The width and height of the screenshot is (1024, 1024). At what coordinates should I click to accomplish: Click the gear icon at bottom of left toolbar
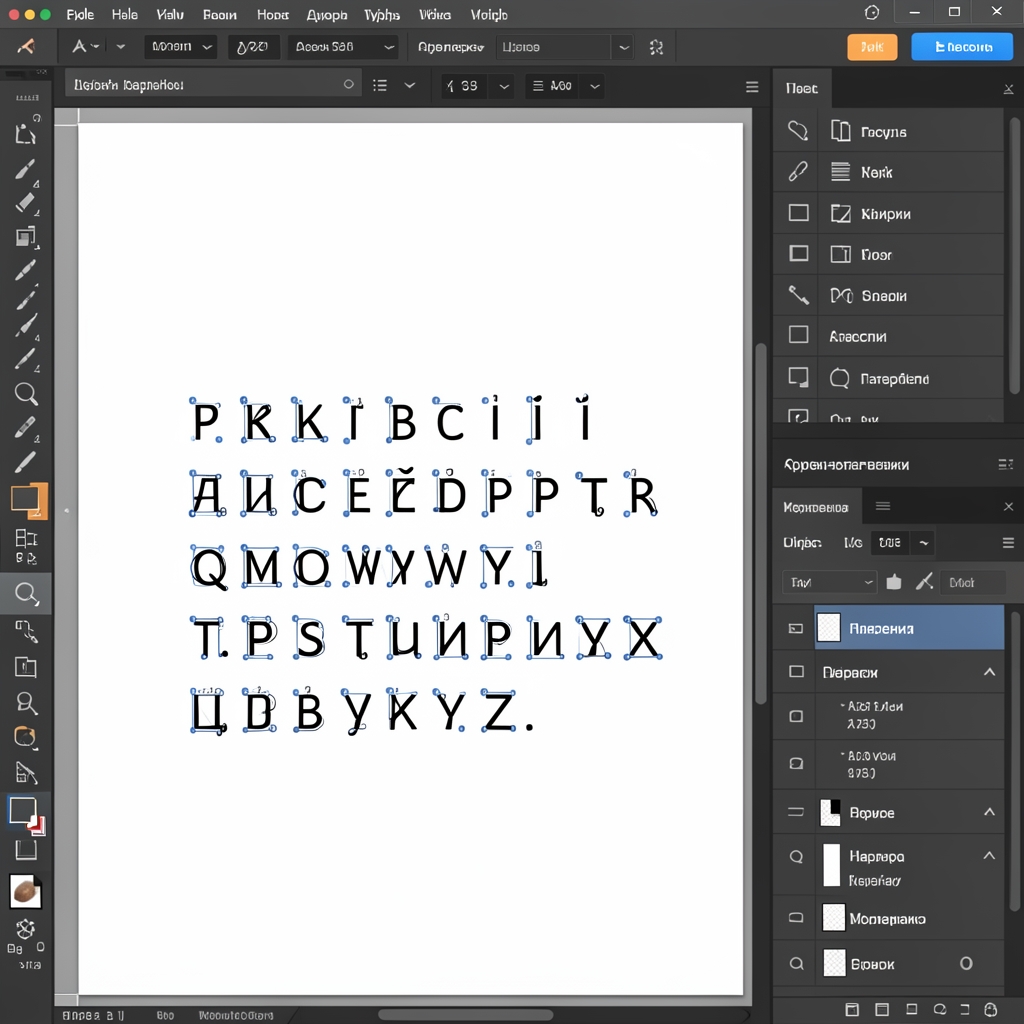click(25, 929)
